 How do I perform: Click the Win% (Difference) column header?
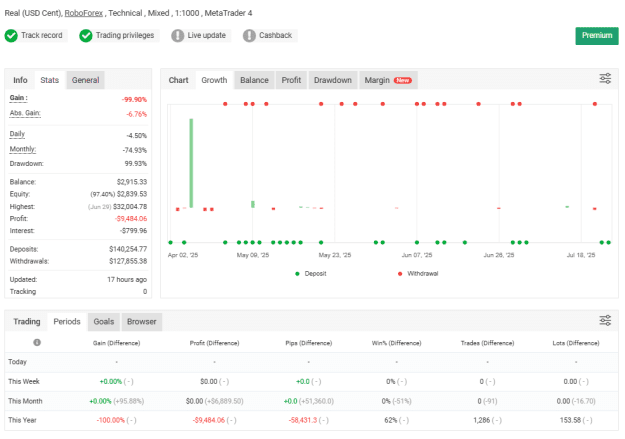coord(397,343)
